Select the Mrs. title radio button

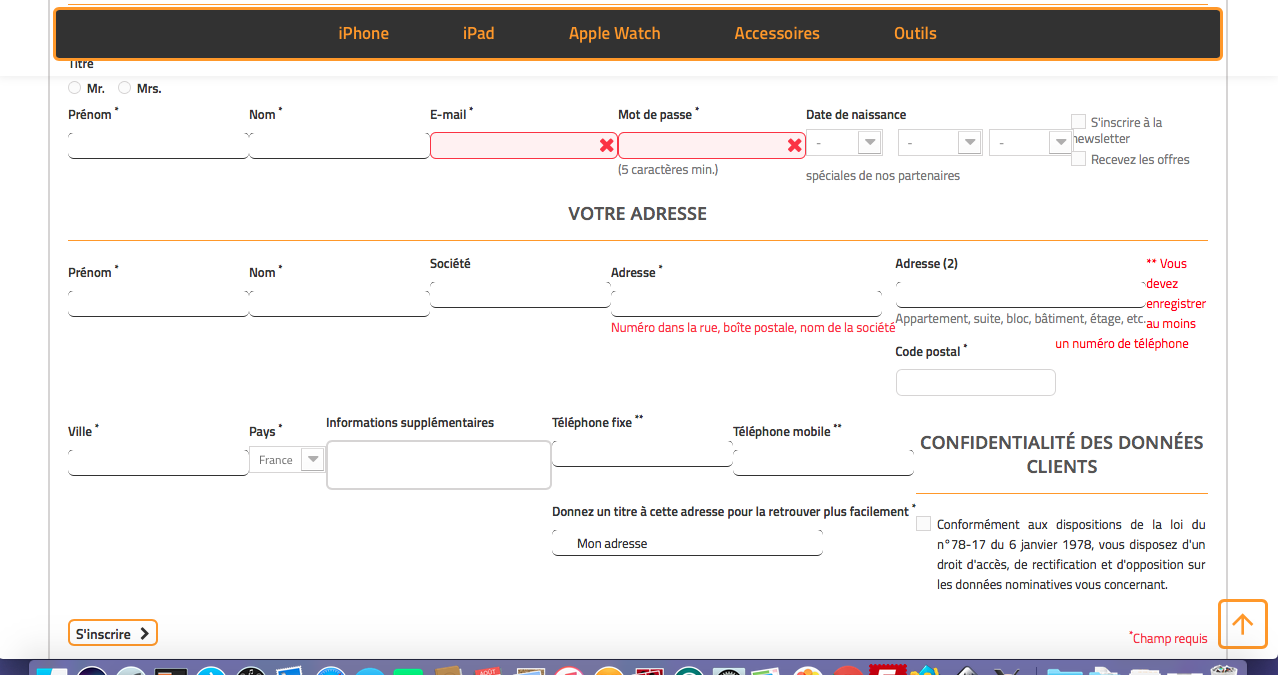pos(125,88)
